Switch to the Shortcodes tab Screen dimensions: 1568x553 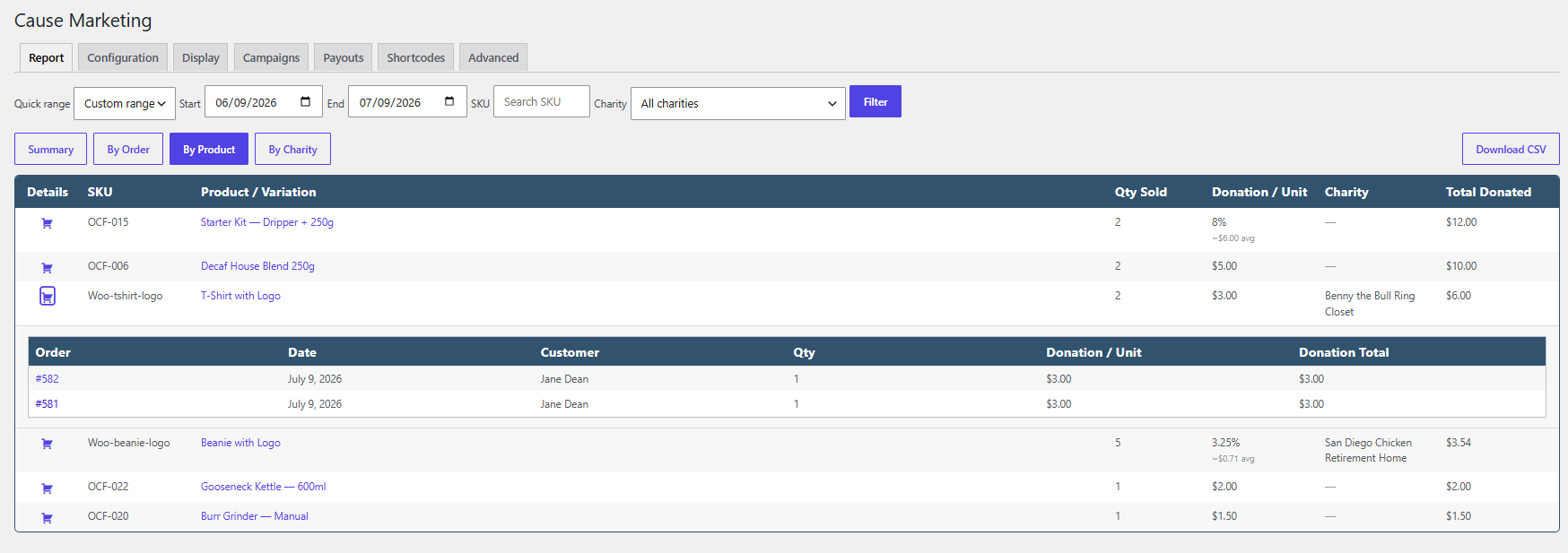point(415,57)
